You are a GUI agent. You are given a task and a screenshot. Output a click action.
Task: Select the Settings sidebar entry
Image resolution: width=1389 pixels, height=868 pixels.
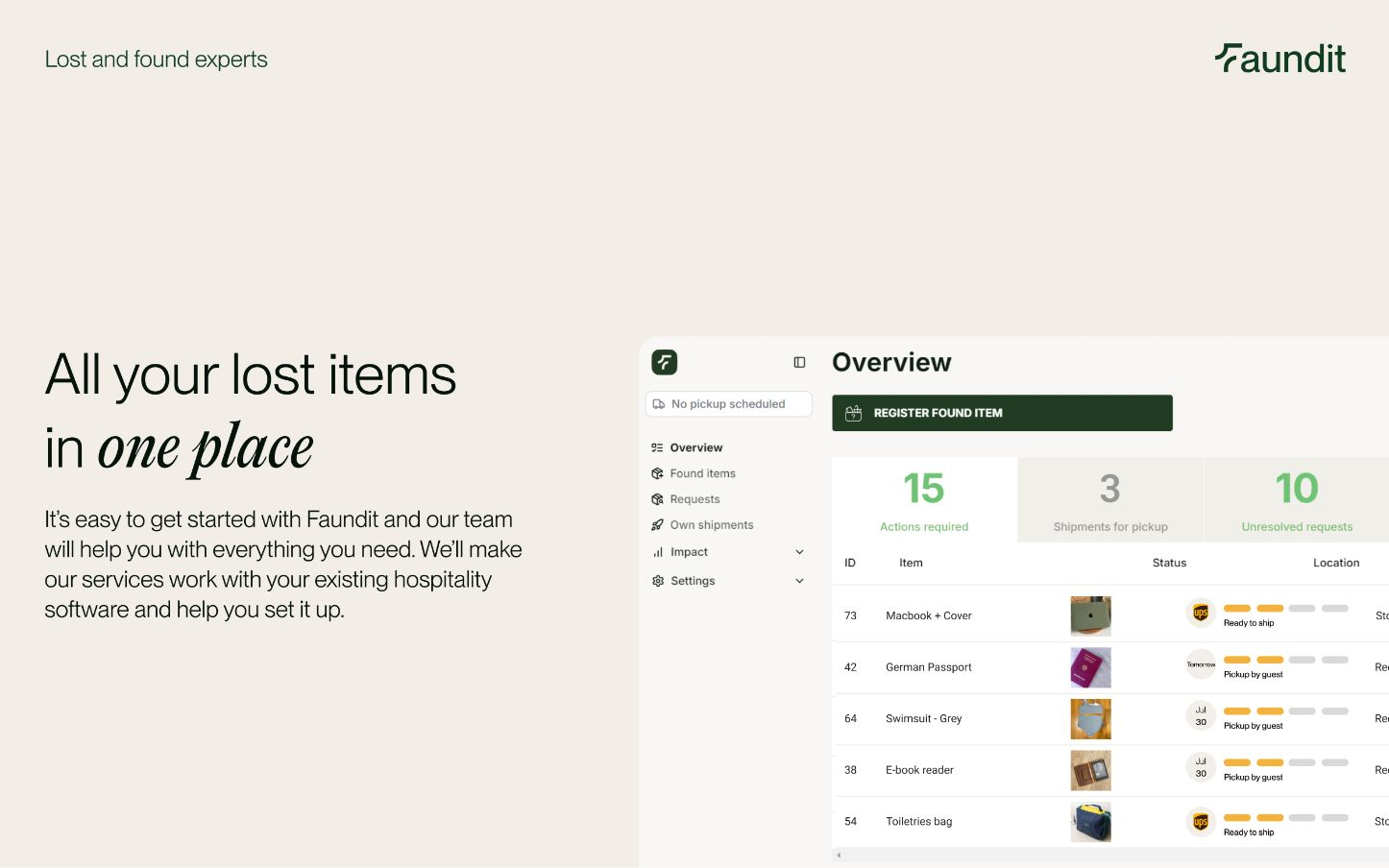[x=693, y=581]
